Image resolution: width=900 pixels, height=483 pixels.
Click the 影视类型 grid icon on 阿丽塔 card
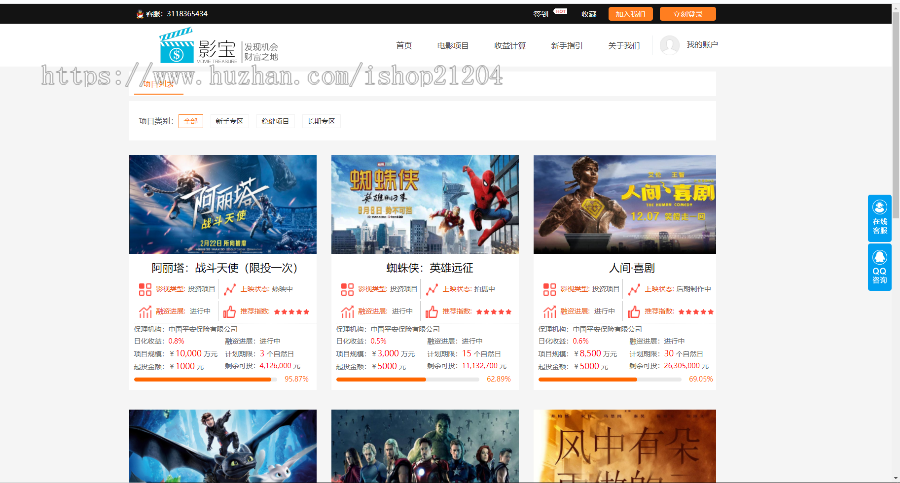pos(145,289)
